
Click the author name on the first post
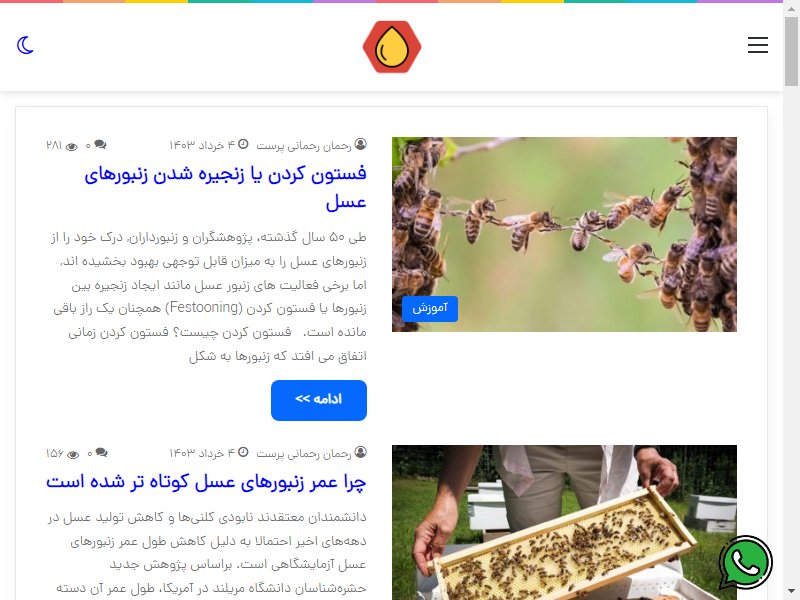click(x=304, y=146)
